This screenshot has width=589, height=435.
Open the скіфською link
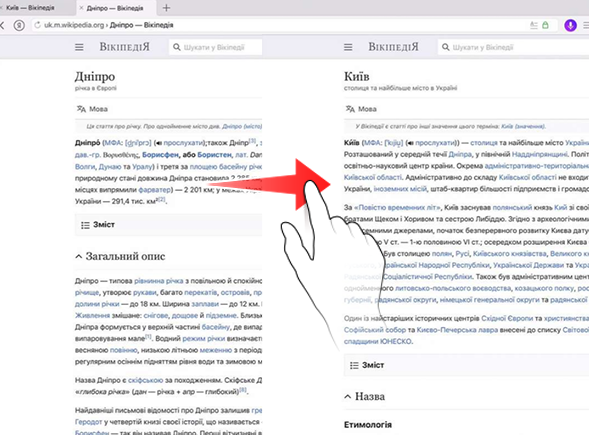point(145,380)
